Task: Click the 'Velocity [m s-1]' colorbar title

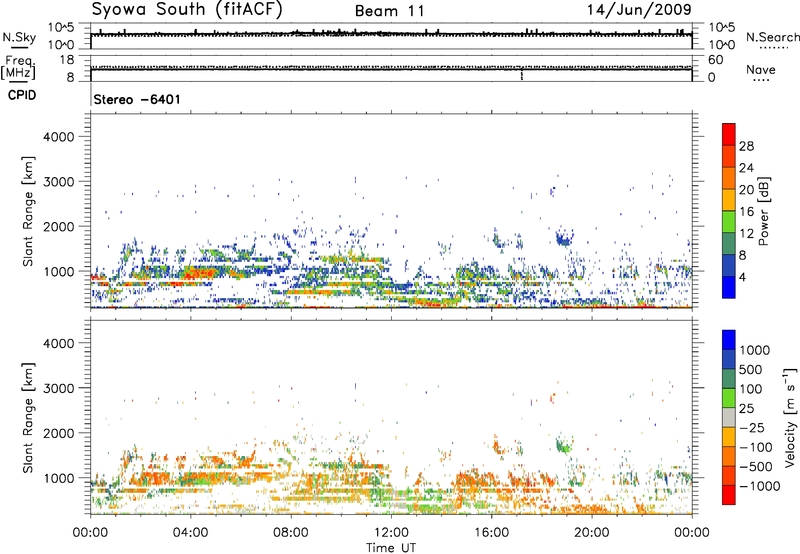Action: (x=790, y=417)
